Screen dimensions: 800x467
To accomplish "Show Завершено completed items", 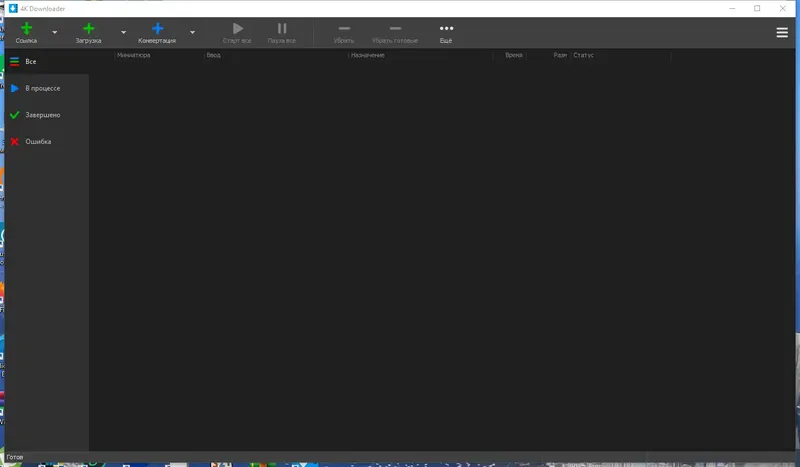I will click(47, 115).
